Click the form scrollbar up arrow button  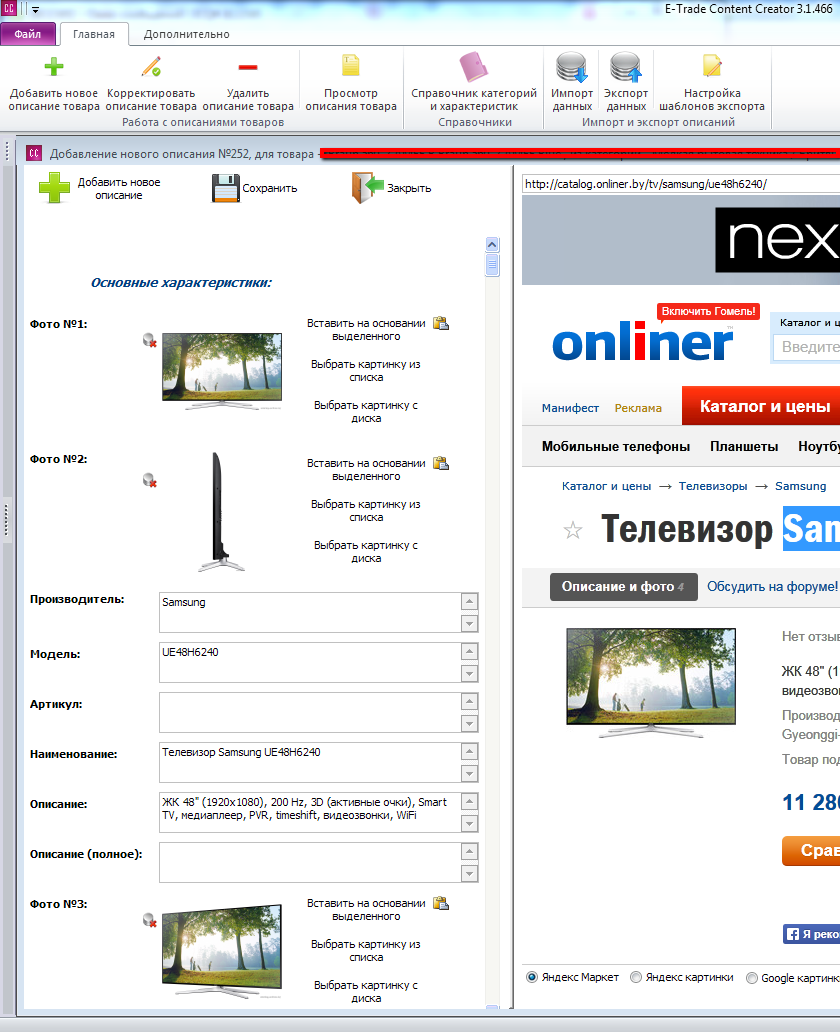pyautogui.click(x=492, y=245)
